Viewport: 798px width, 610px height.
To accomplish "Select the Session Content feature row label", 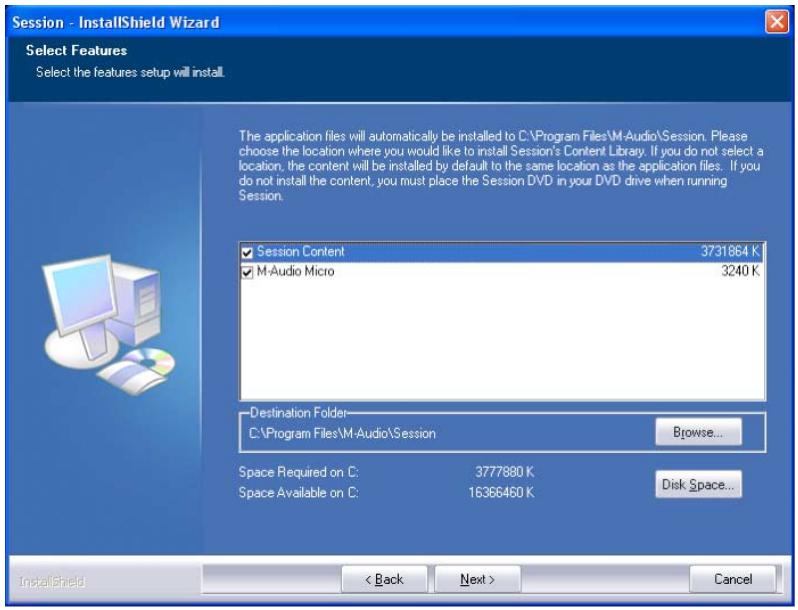I will [x=300, y=251].
